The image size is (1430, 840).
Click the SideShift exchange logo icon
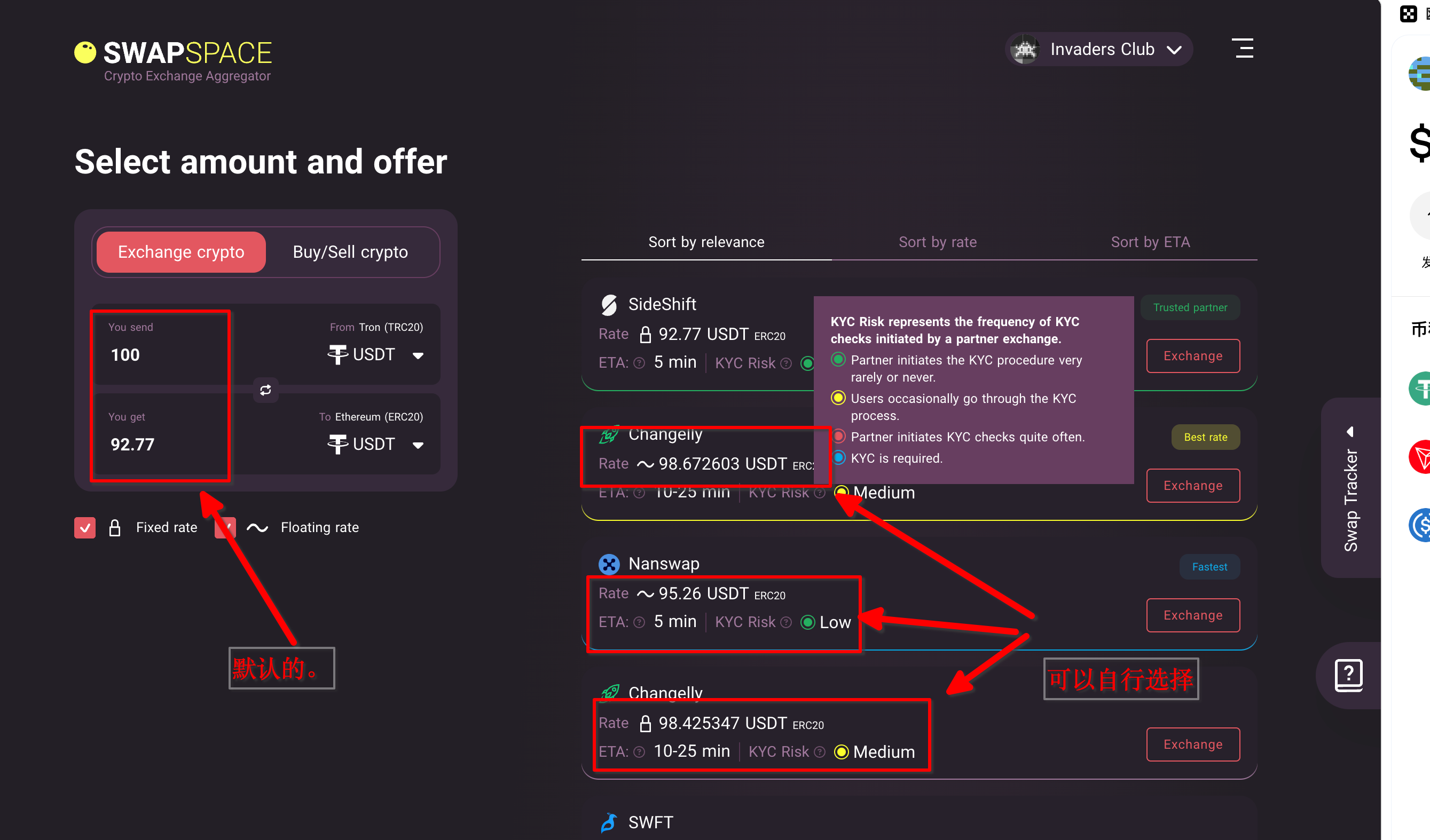click(609, 305)
